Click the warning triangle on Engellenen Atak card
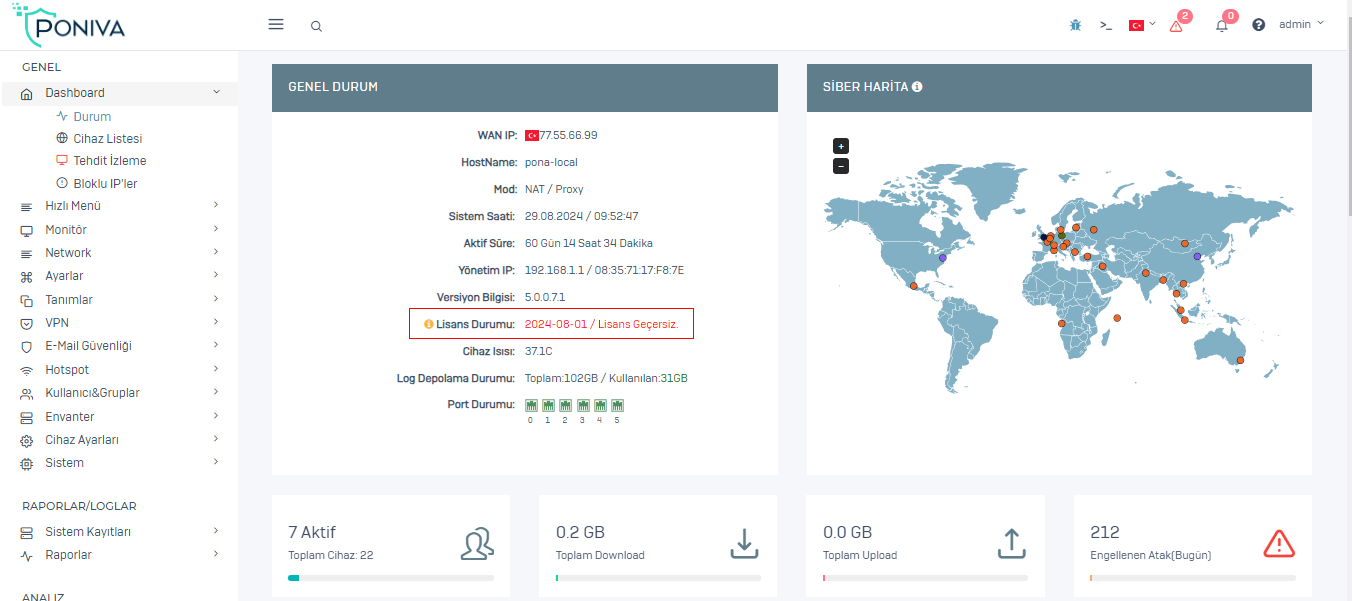The height and width of the screenshot is (601, 1352). pos(1279,543)
